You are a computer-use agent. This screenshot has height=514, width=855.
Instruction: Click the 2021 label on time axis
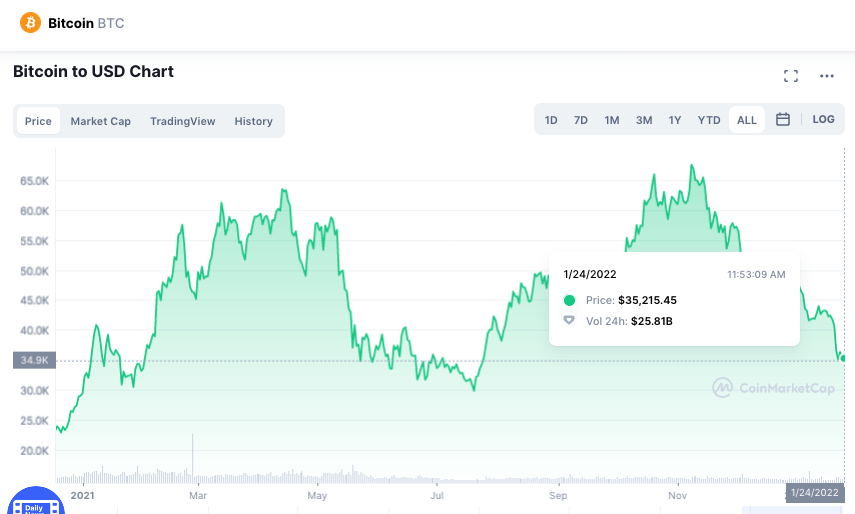[x=82, y=495]
